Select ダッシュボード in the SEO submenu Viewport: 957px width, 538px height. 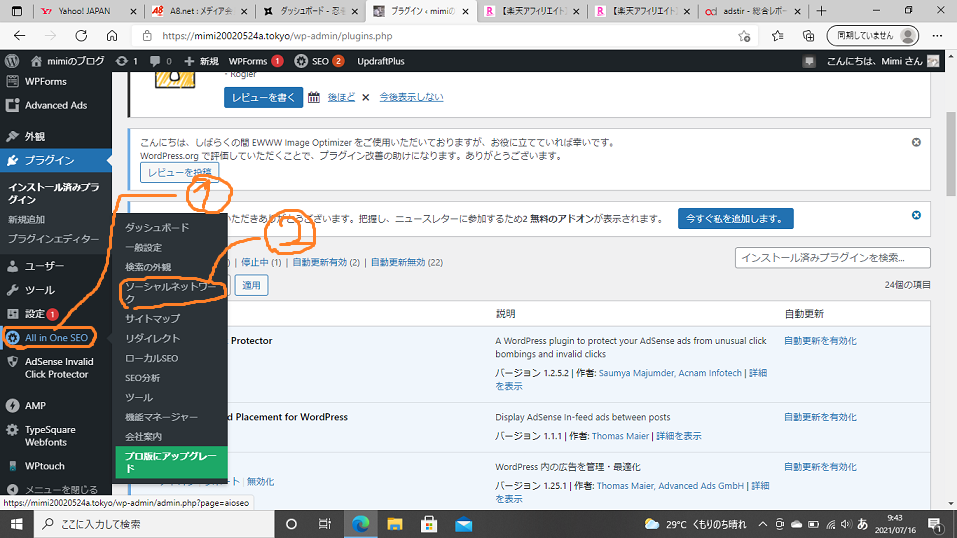tap(157, 227)
